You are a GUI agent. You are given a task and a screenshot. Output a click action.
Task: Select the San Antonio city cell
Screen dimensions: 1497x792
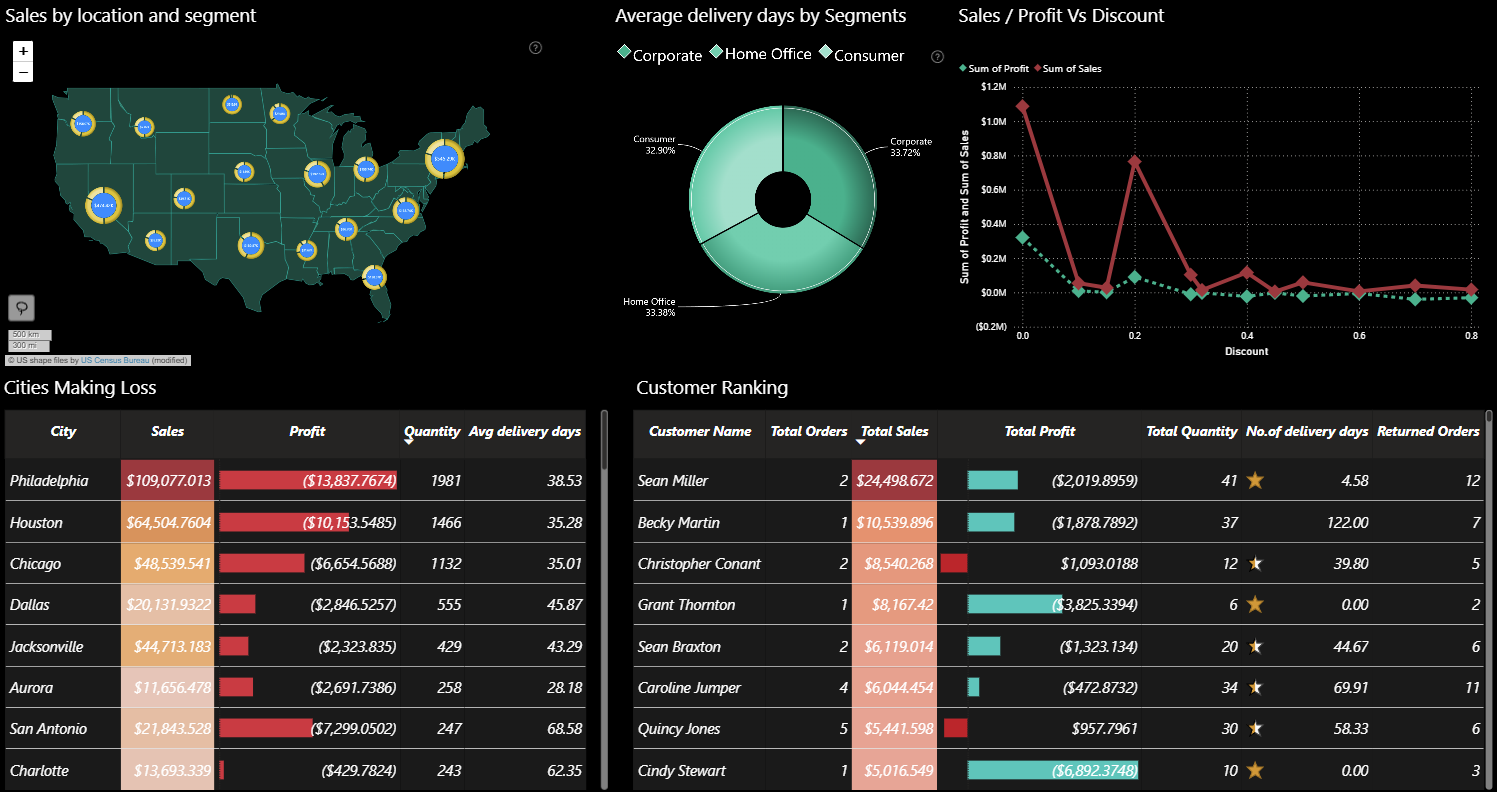coord(63,729)
